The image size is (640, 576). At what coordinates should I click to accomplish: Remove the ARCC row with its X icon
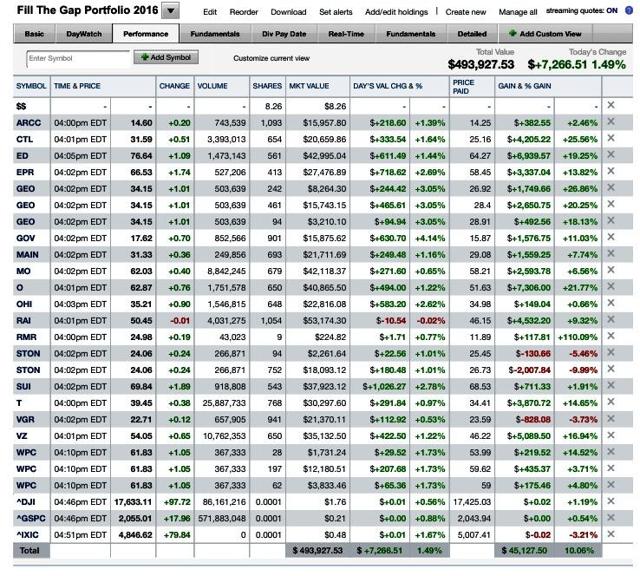(x=611, y=122)
